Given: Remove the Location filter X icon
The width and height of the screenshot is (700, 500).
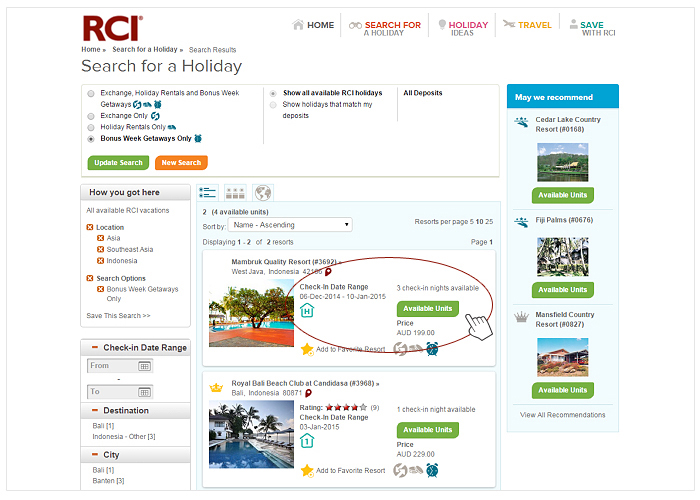Looking at the screenshot, I should pyautogui.click(x=90, y=227).
